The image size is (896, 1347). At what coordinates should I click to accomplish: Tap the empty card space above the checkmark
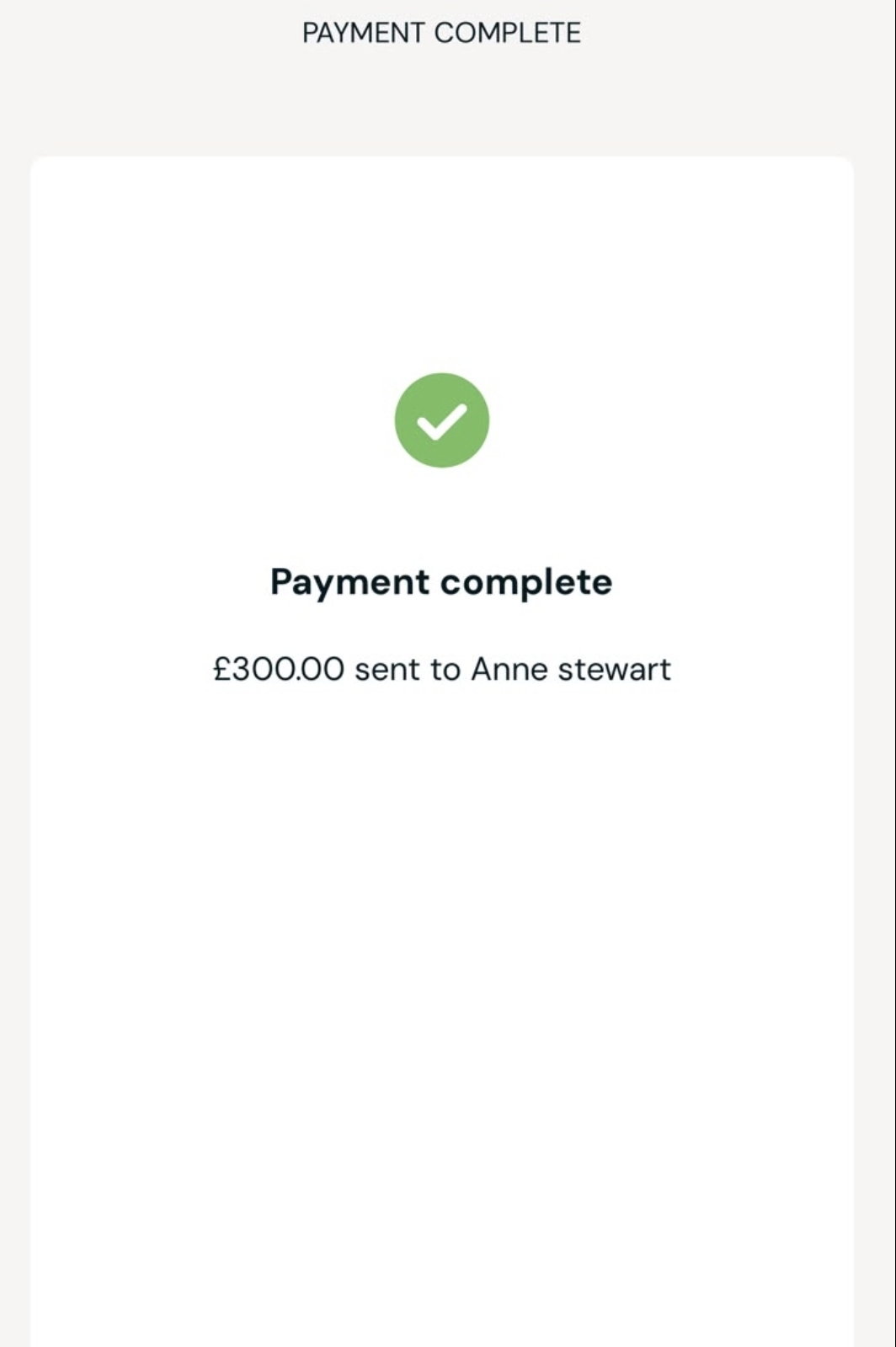[x=442, y=263]
